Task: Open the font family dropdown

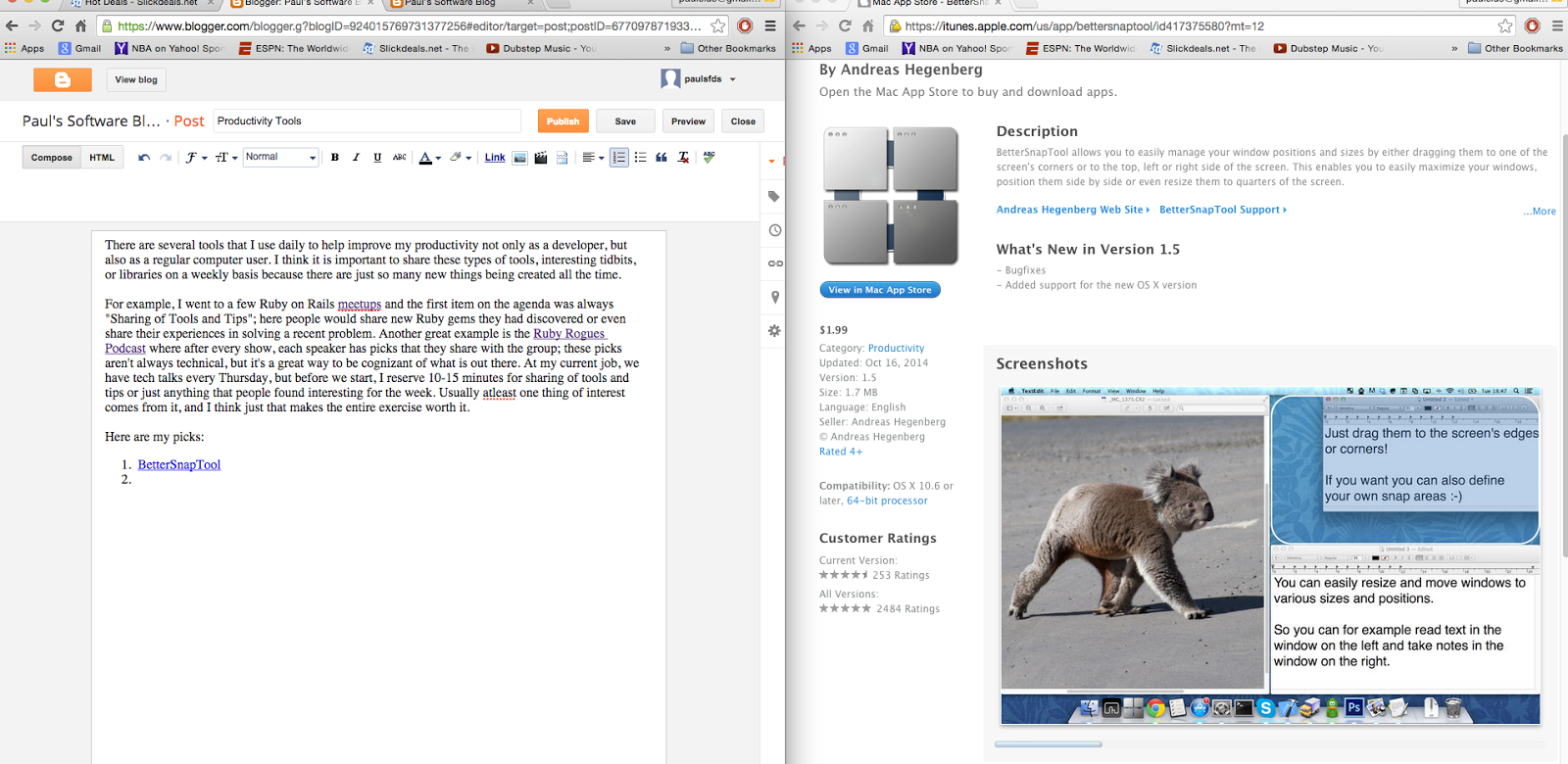Action: [196, 157]
